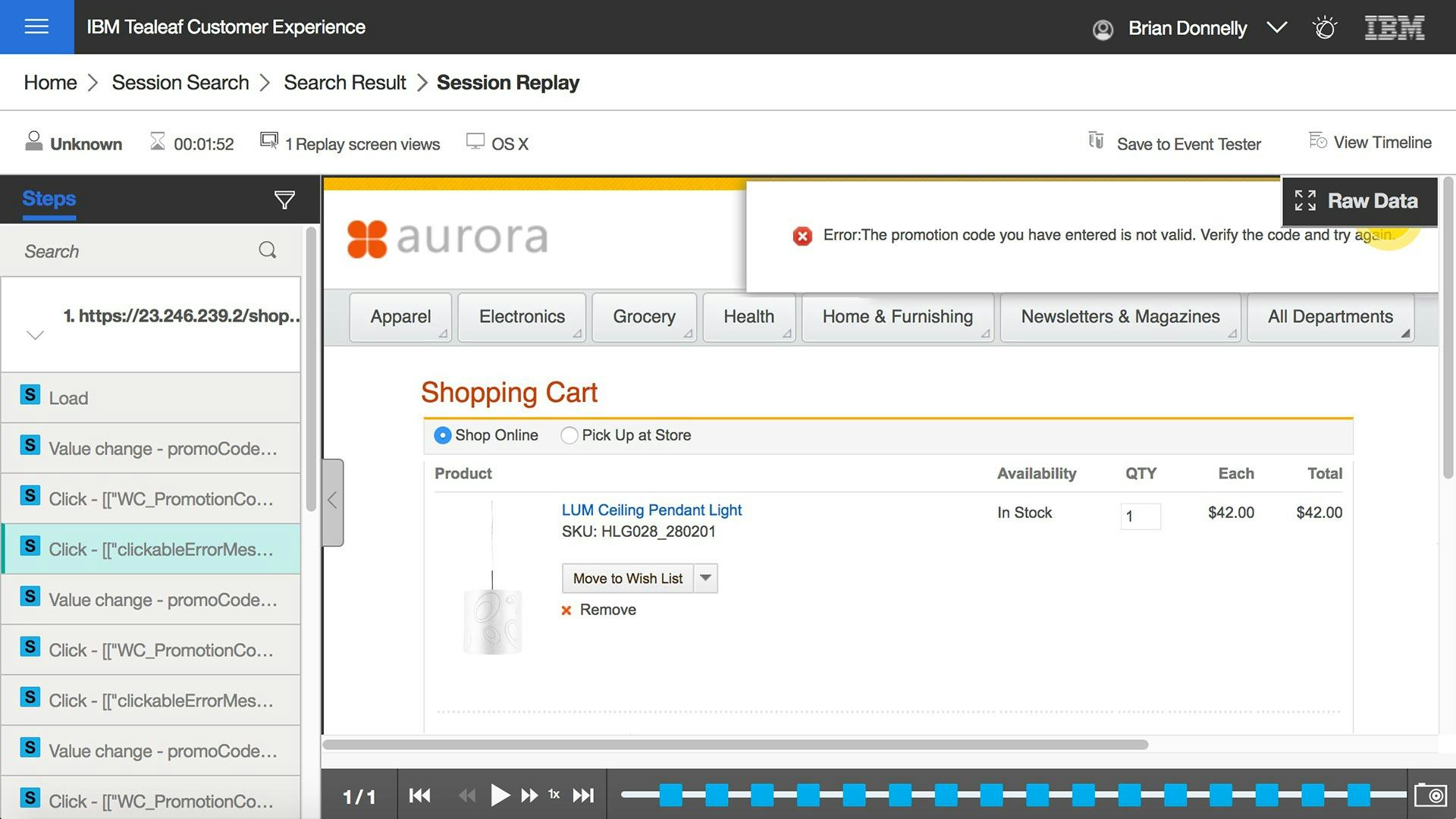Open the LUM Ceiling Pendant Light product
This screenshot has height=819, width=1456.
click(651, 510)
